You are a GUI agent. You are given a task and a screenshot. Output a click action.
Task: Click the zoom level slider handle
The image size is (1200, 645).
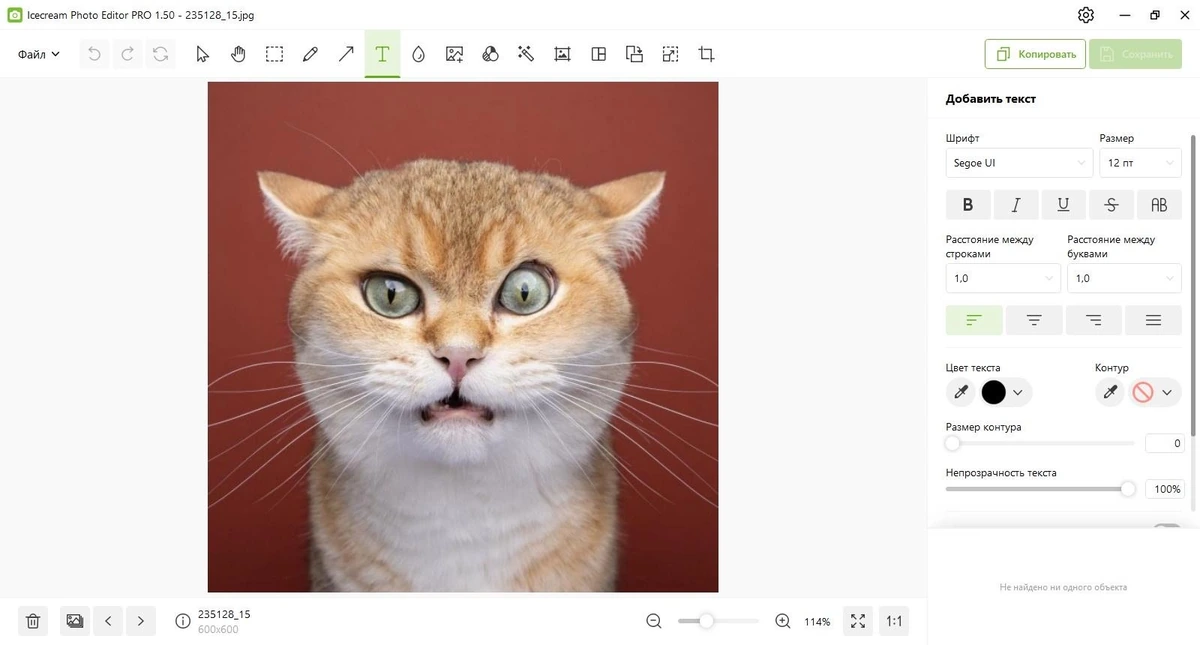coord(706,621)
